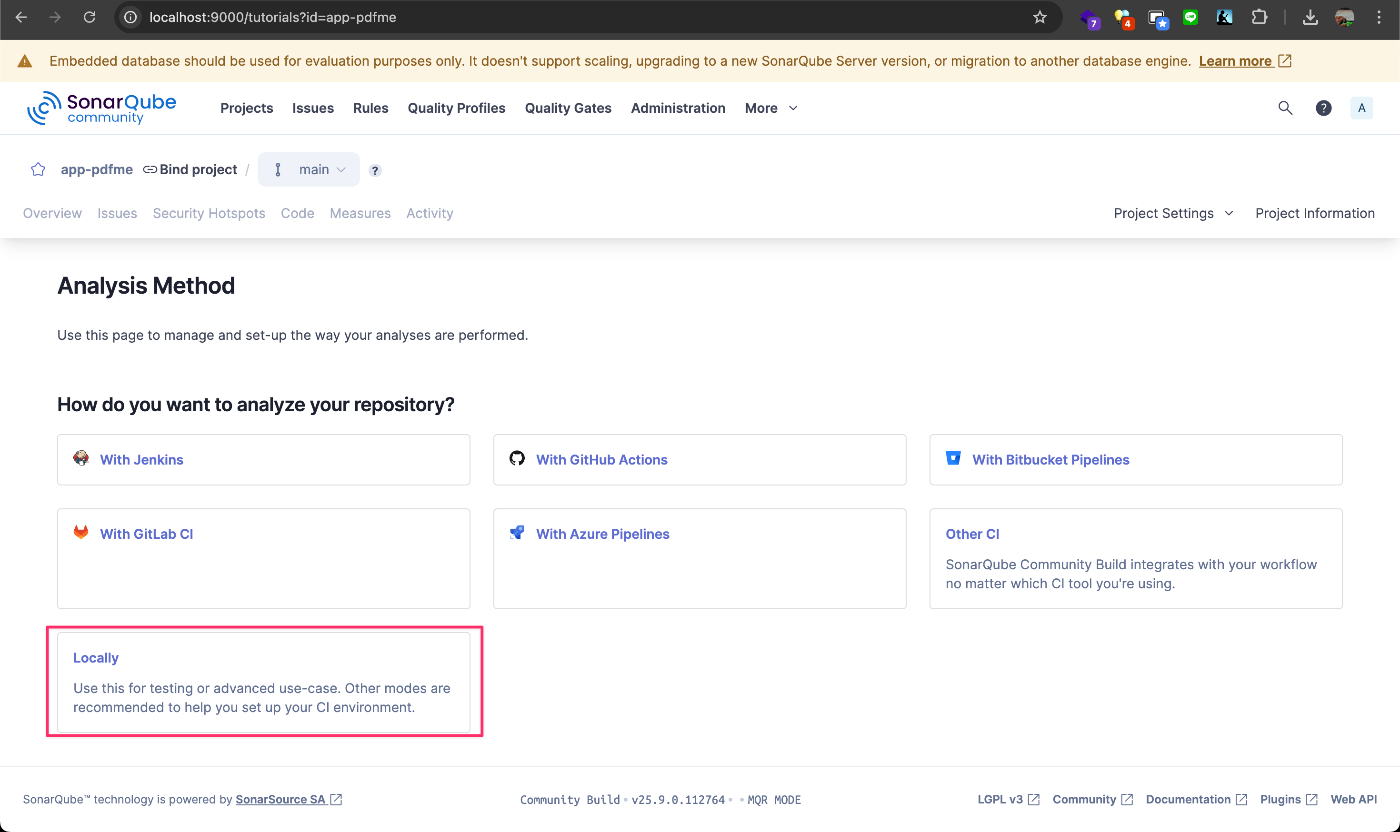Image resolution: width=1400 pixels, height=832 pixels.
Task: Open Project Information
Action: (1315, 213)
